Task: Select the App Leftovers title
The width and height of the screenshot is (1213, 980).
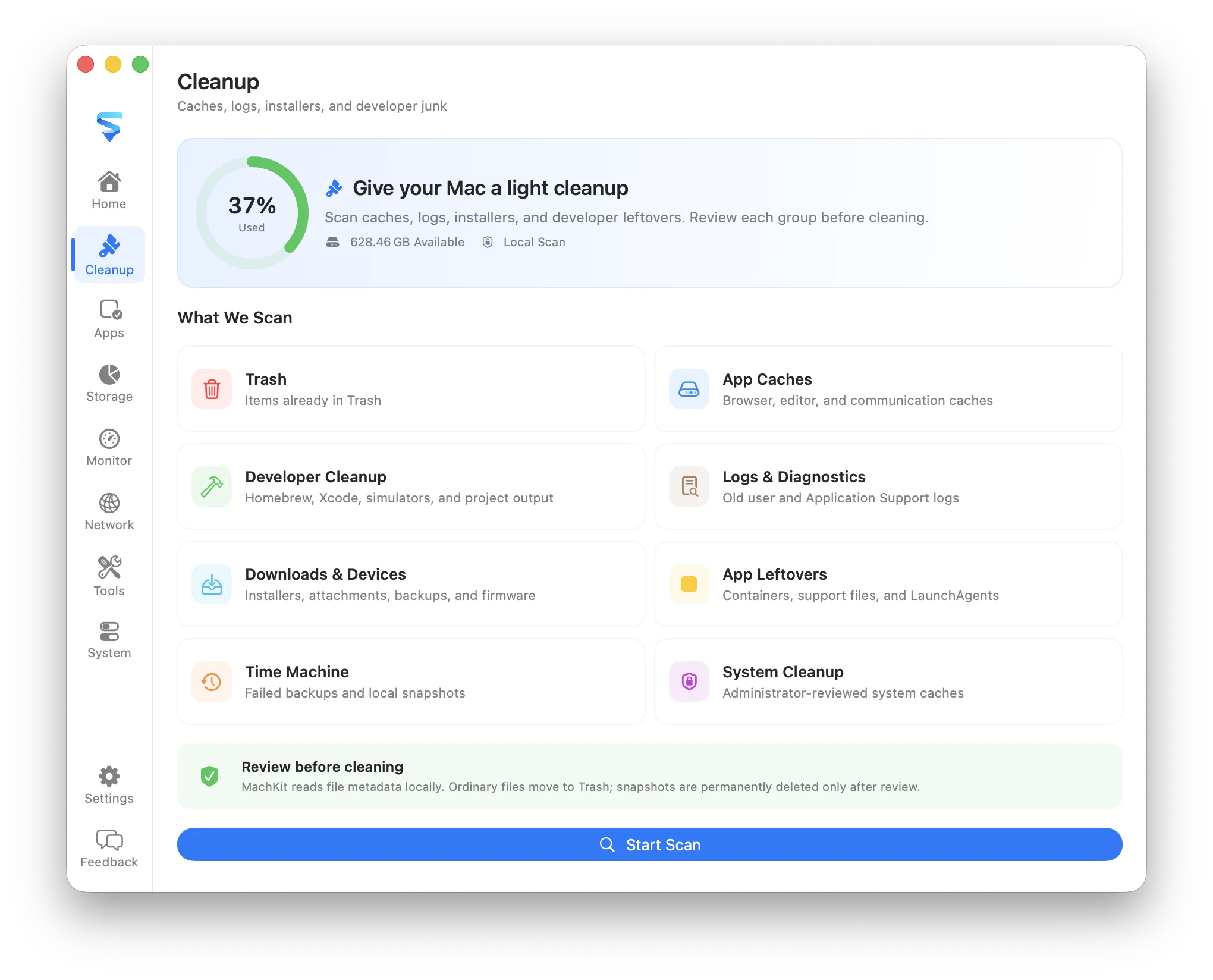Action: 774,574
